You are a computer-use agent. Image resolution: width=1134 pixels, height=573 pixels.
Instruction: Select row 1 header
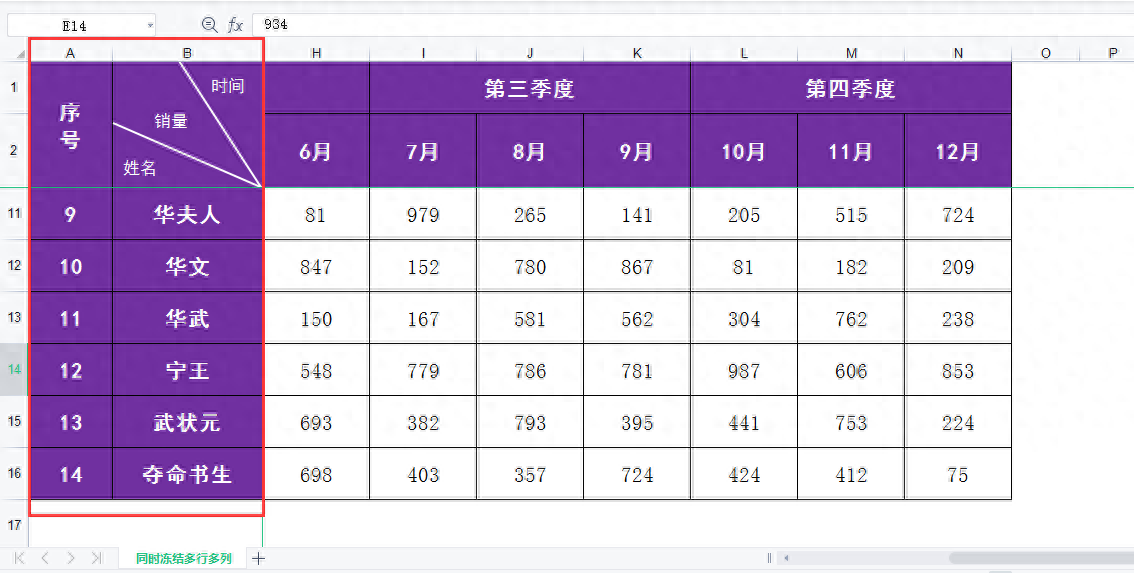(x=14, y=88)
